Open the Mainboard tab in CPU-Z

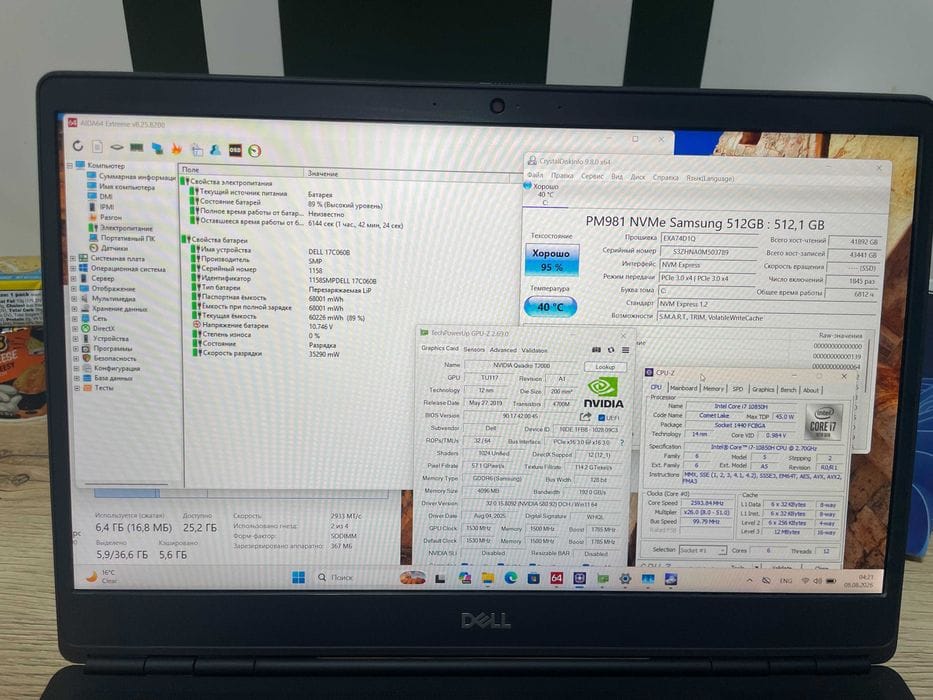pos(683,388)
